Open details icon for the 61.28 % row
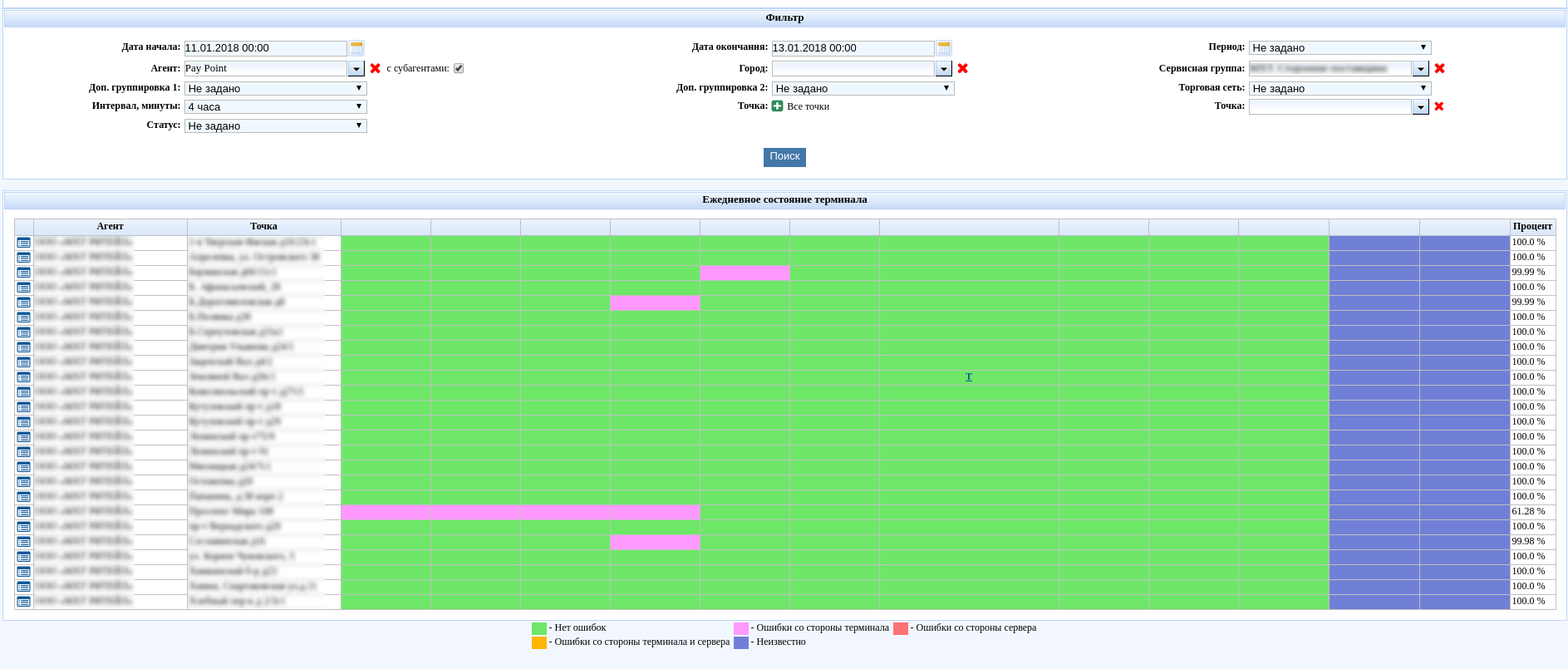 23,512
